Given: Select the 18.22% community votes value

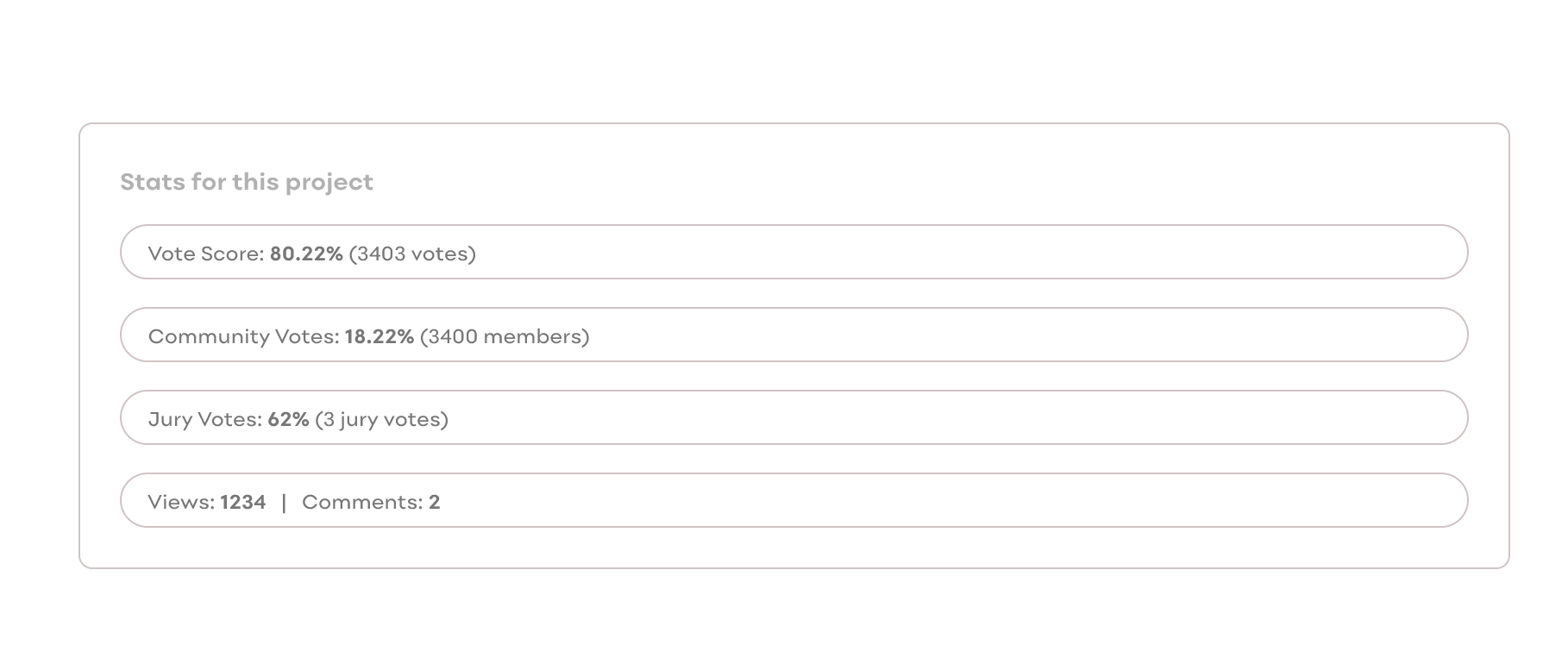Looking at the screenshot, I should coord(379,336).
